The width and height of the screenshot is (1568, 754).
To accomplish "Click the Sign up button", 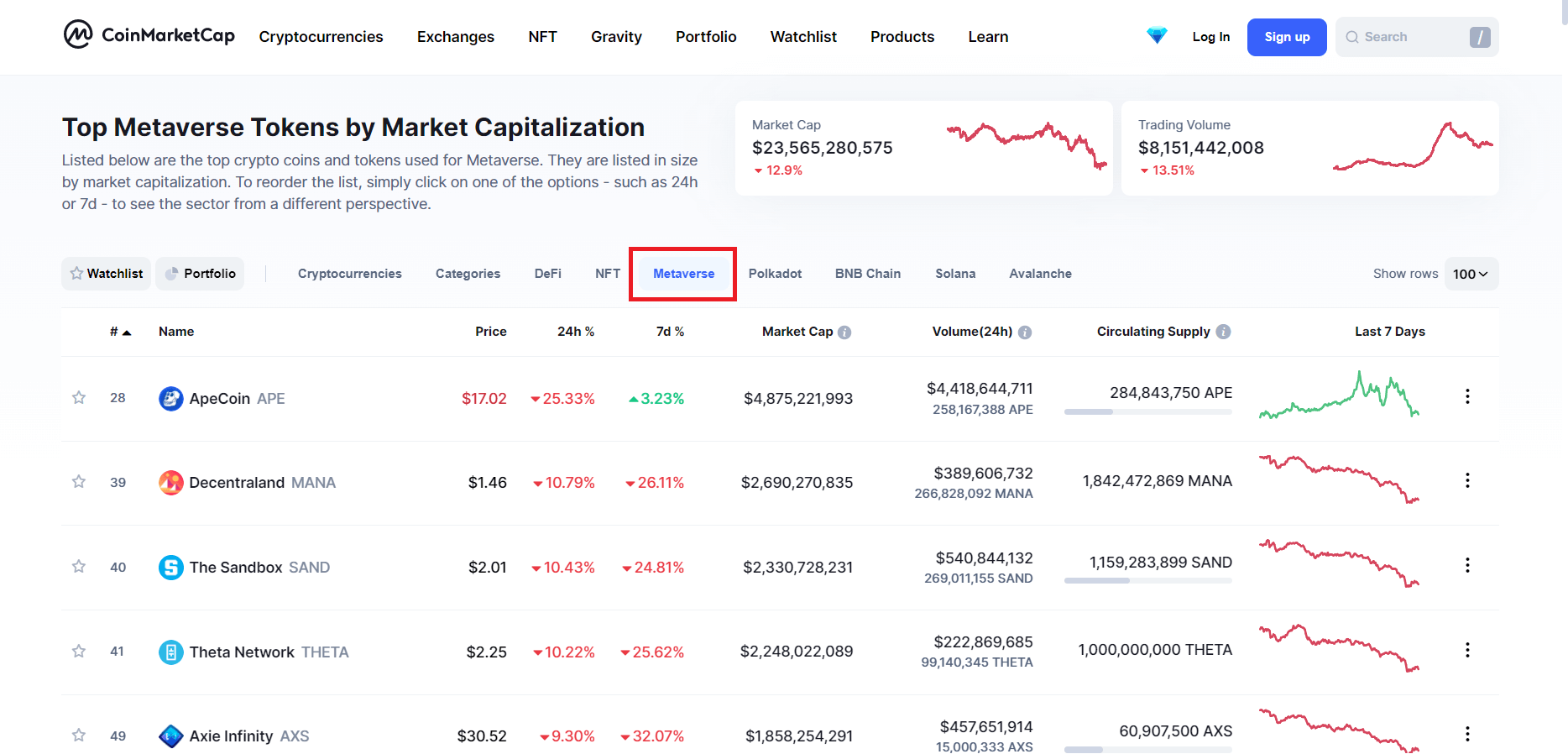I will tap(1287, 37).
